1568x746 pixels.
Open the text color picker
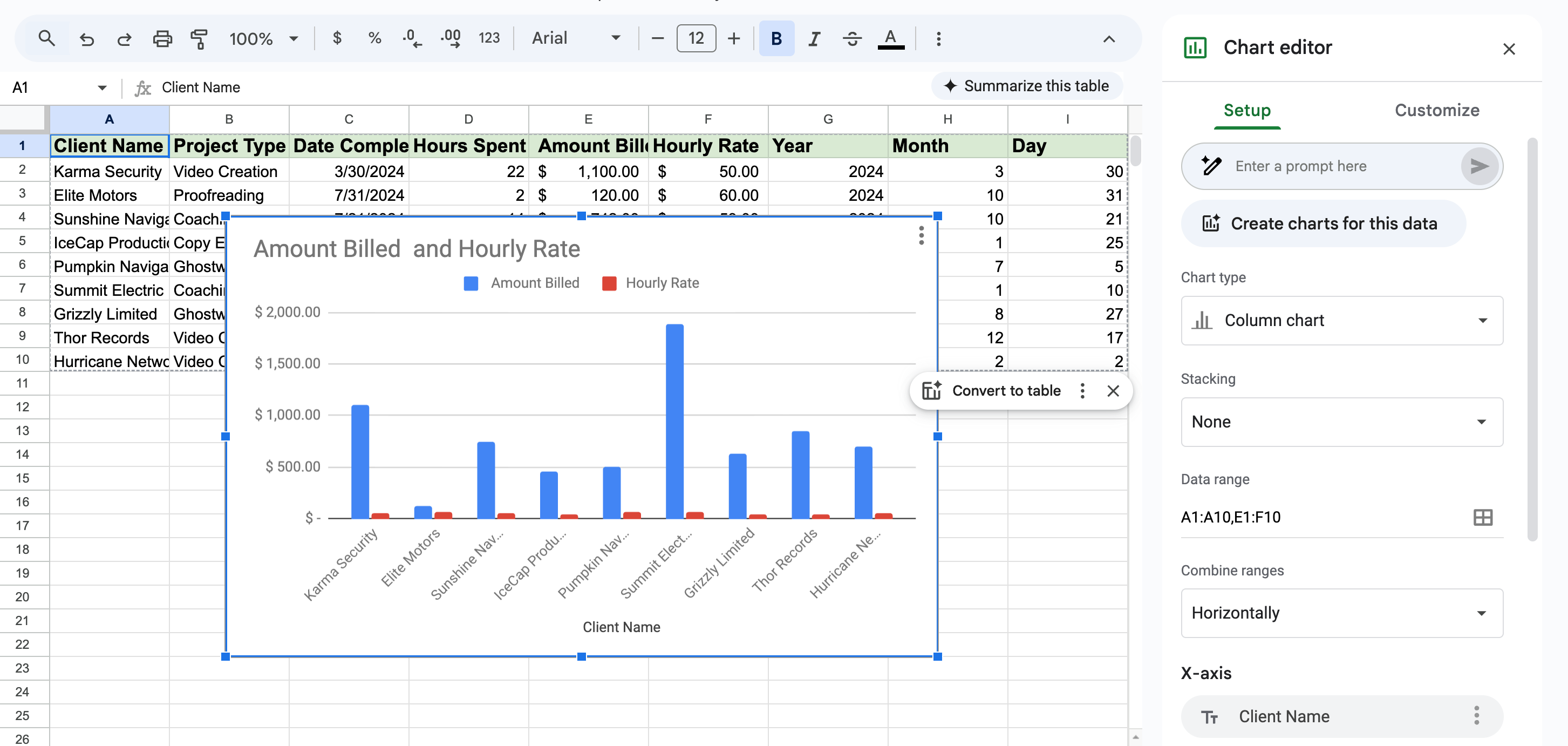coord(890,38)
